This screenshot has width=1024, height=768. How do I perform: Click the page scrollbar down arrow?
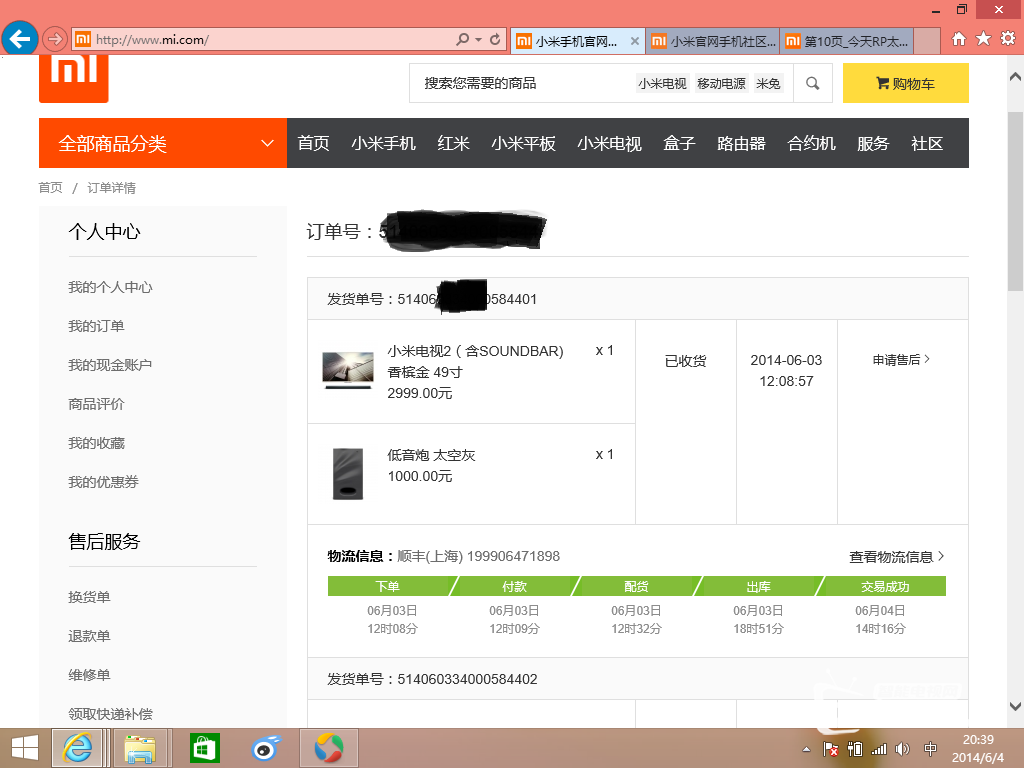(1016, 706)
